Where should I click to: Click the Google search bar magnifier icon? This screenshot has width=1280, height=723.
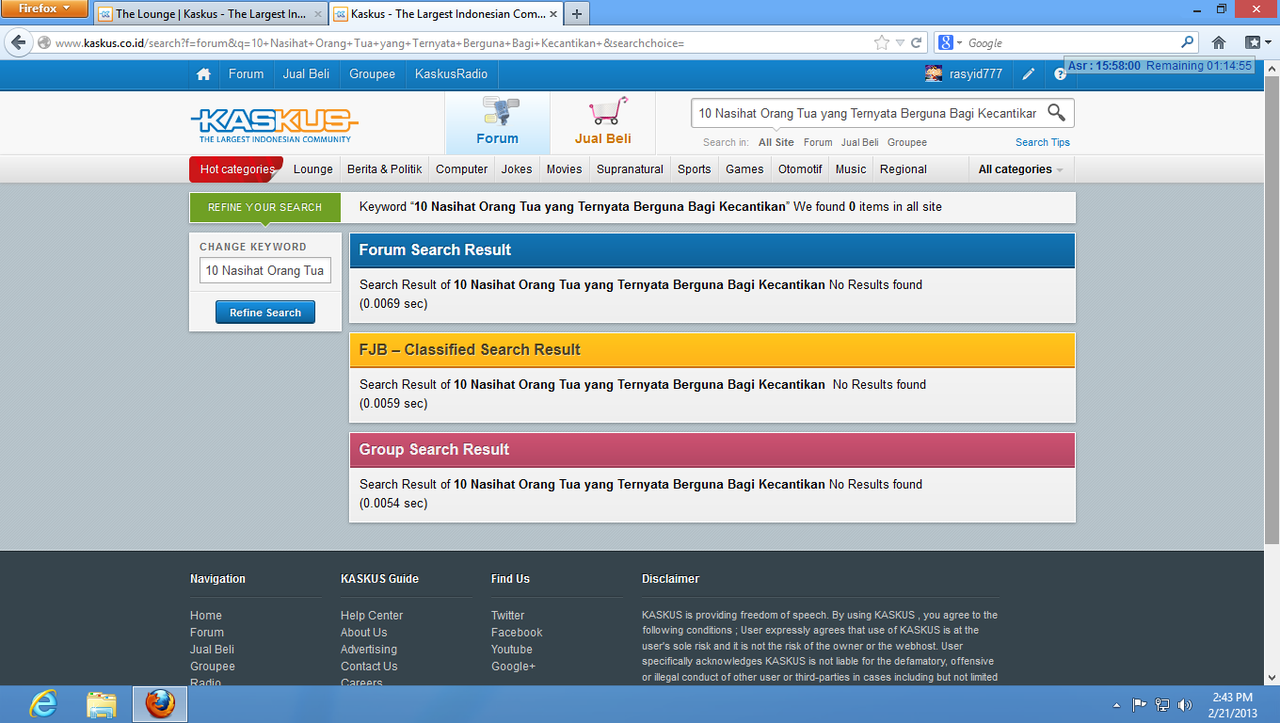click(x=1187, y=43)
